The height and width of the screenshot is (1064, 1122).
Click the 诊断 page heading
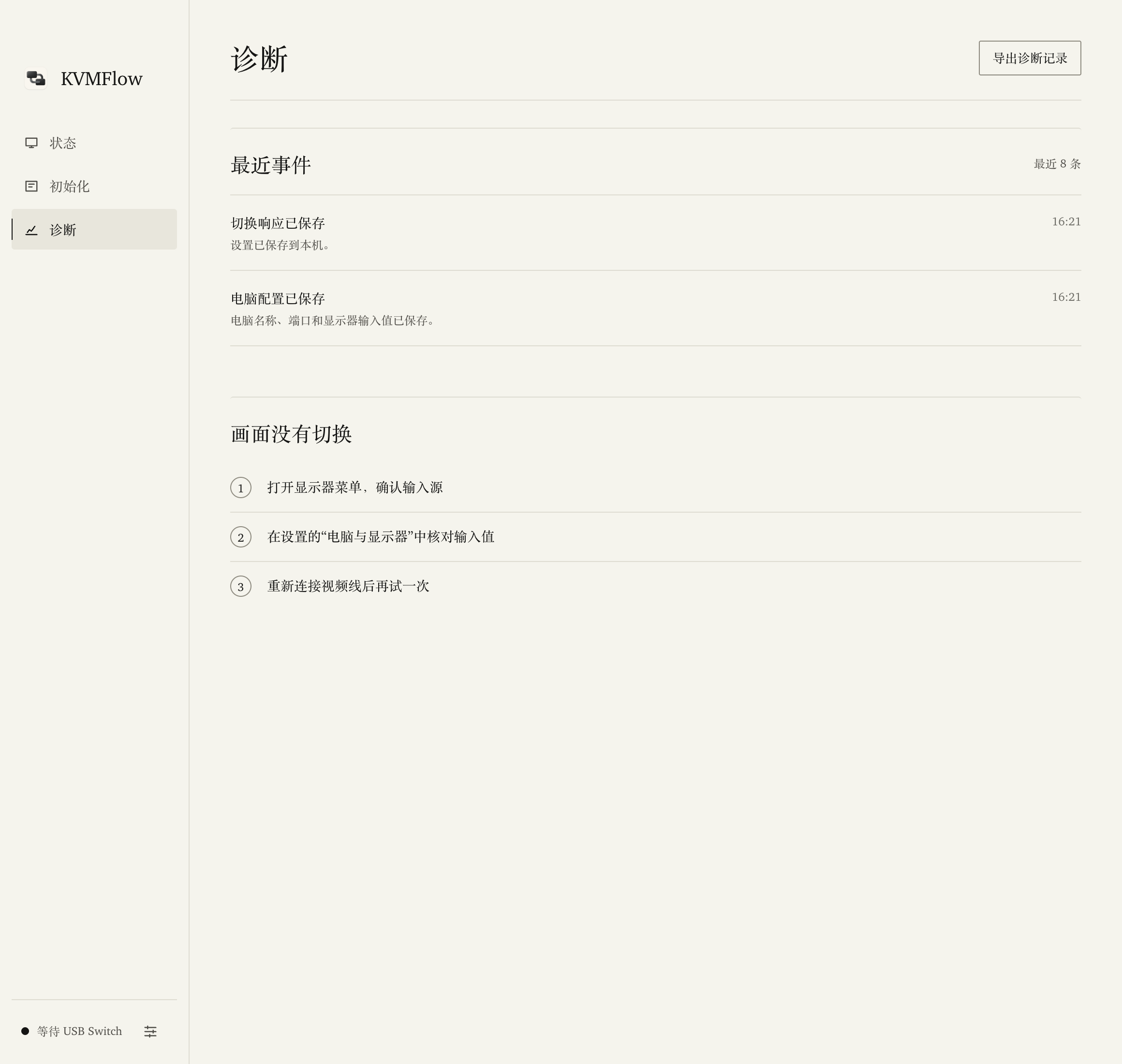[x=259, y=59]
